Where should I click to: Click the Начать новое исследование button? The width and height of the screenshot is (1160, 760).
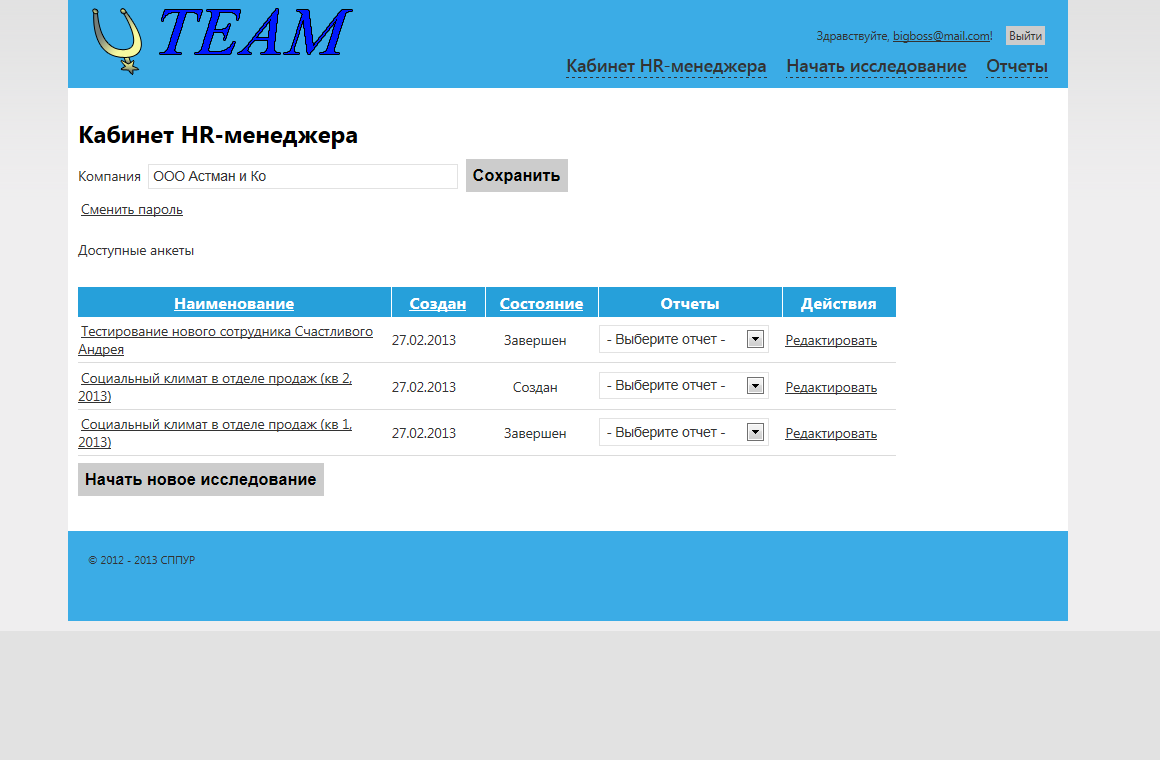click(200, 480)
